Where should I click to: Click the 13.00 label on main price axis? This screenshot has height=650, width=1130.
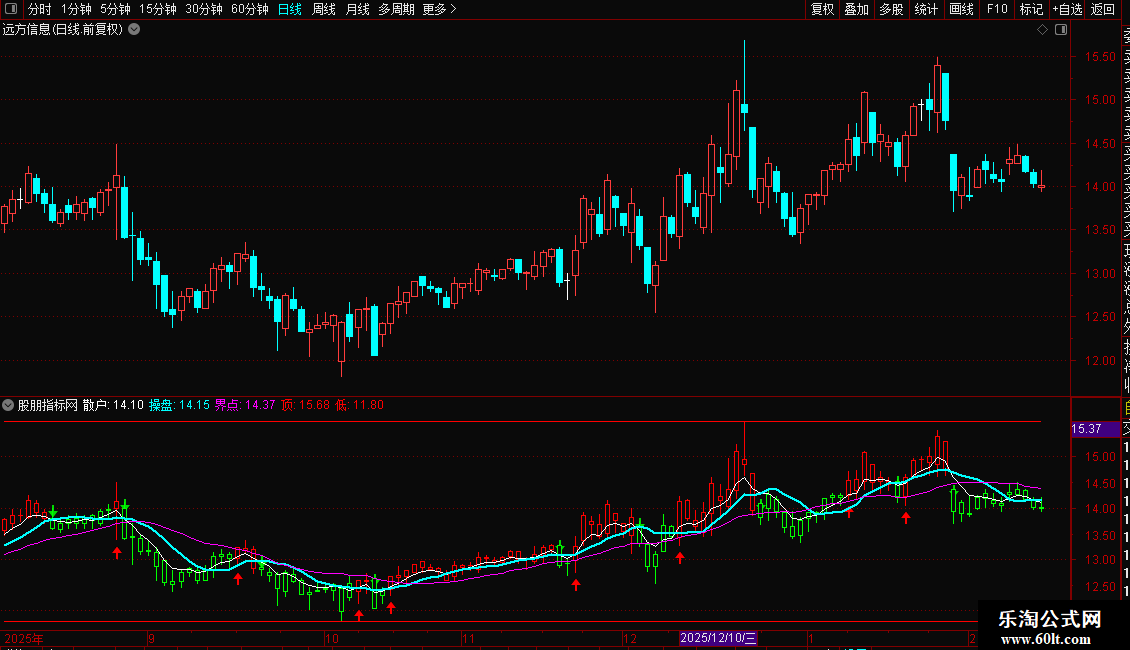point(1100,274)
